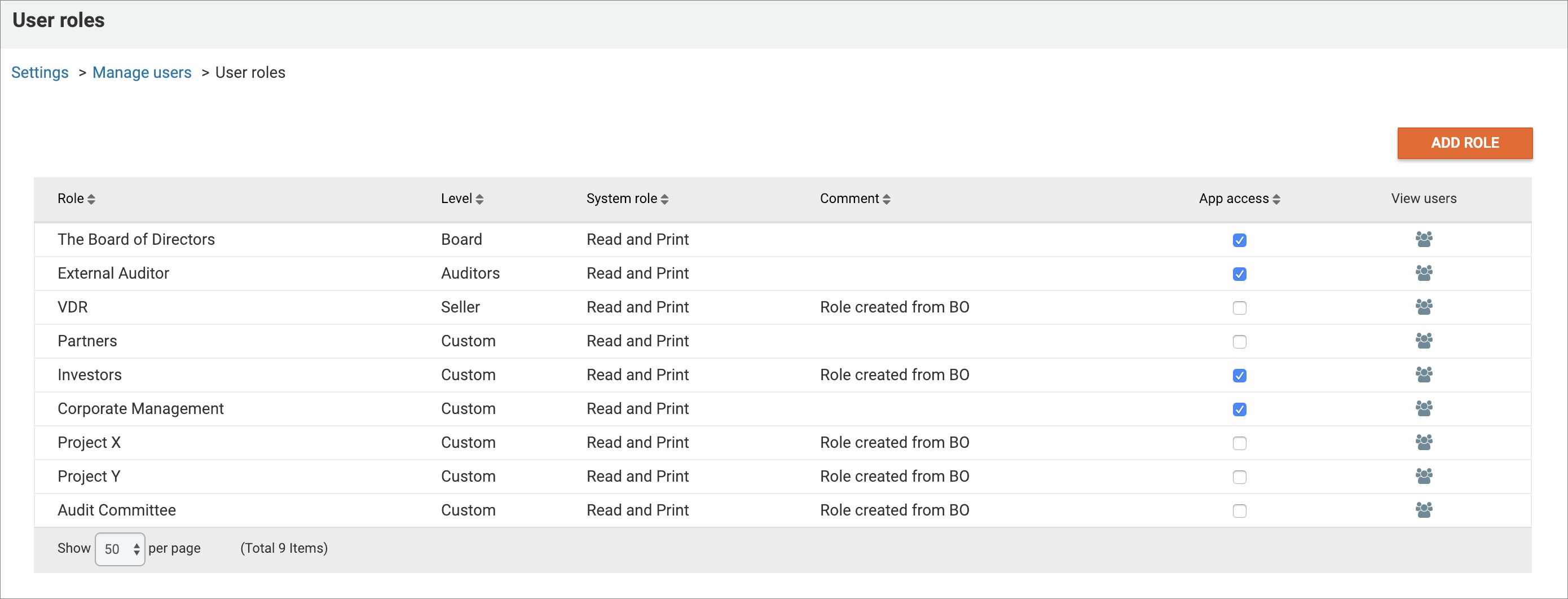Open user list icon for Project X
Image resolution: width=1568 pixels, height=599 pixels.
click(1424, 443)
